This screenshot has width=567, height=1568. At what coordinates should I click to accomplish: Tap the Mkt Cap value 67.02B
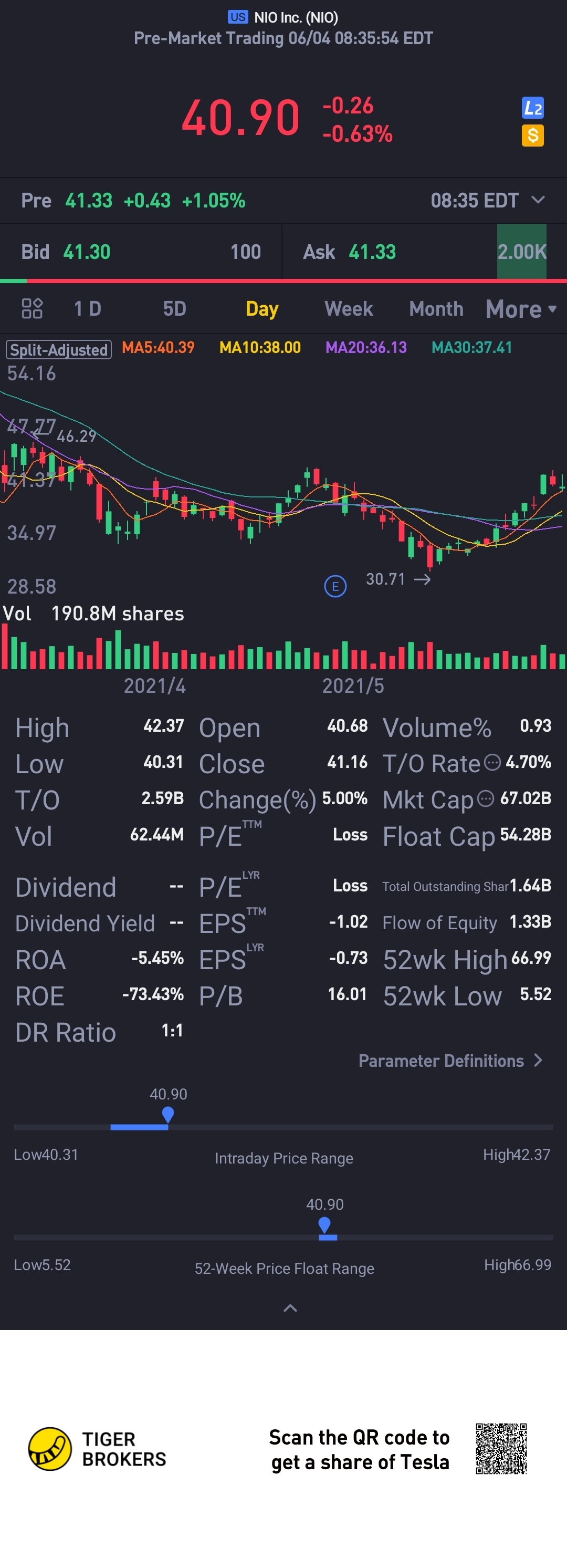(x=526, y=798)
